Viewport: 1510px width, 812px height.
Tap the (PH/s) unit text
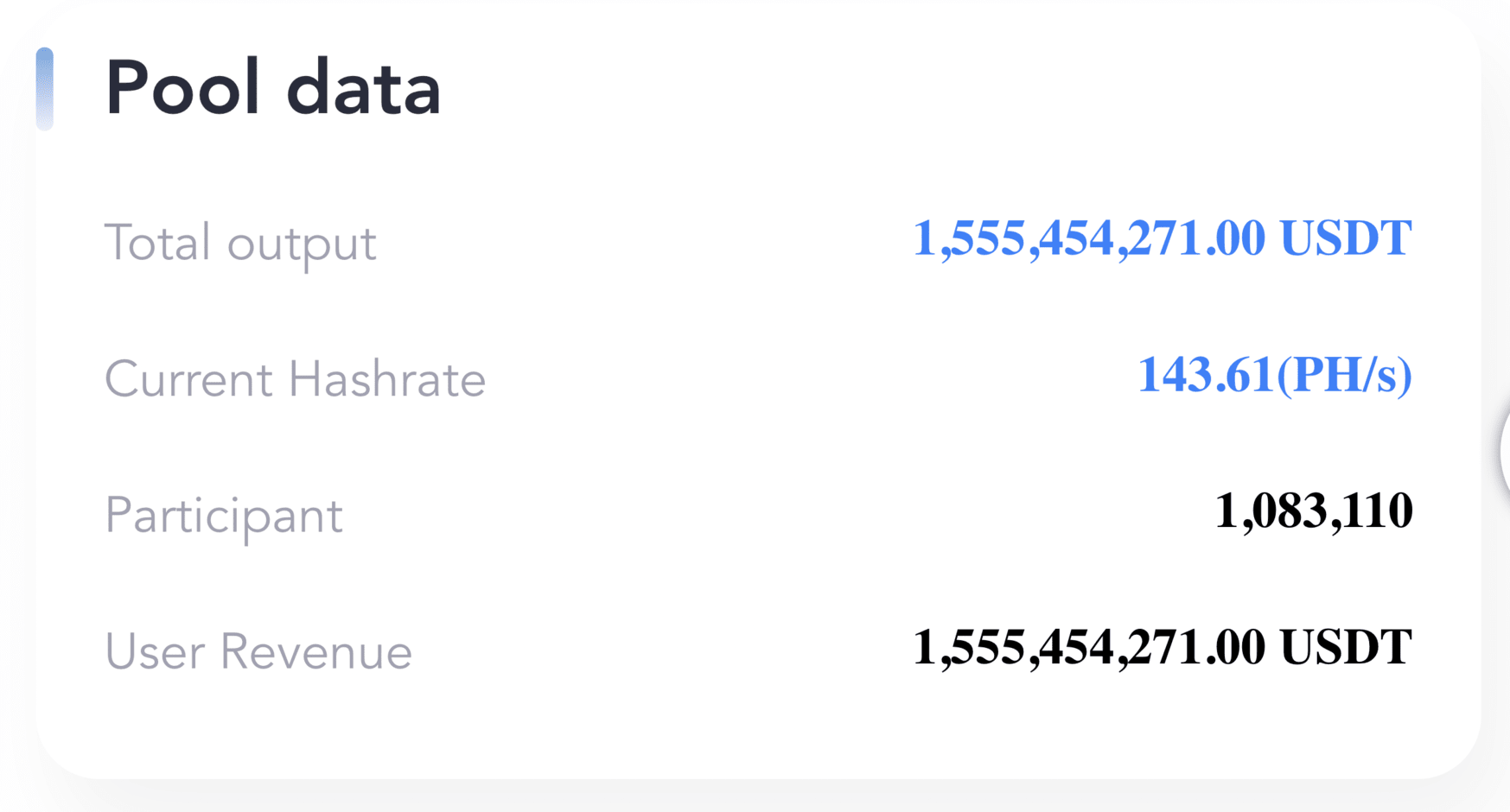(1344, 376)
